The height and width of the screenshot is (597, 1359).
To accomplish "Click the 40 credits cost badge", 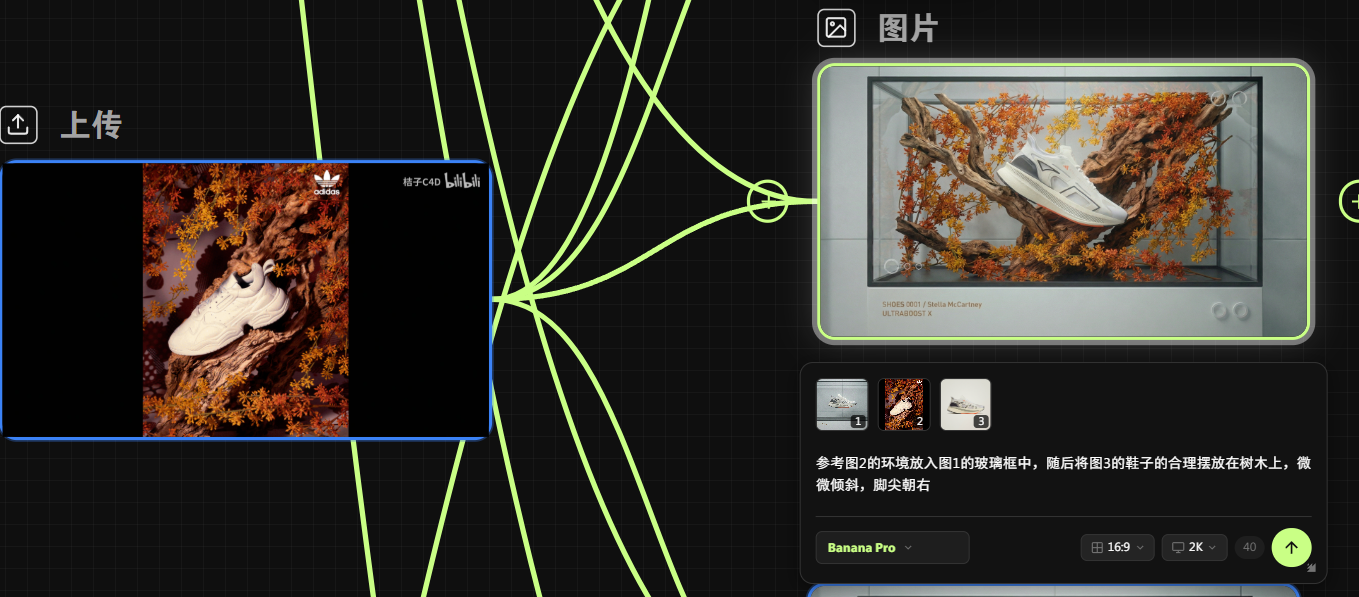I will tap(1249, 547).
